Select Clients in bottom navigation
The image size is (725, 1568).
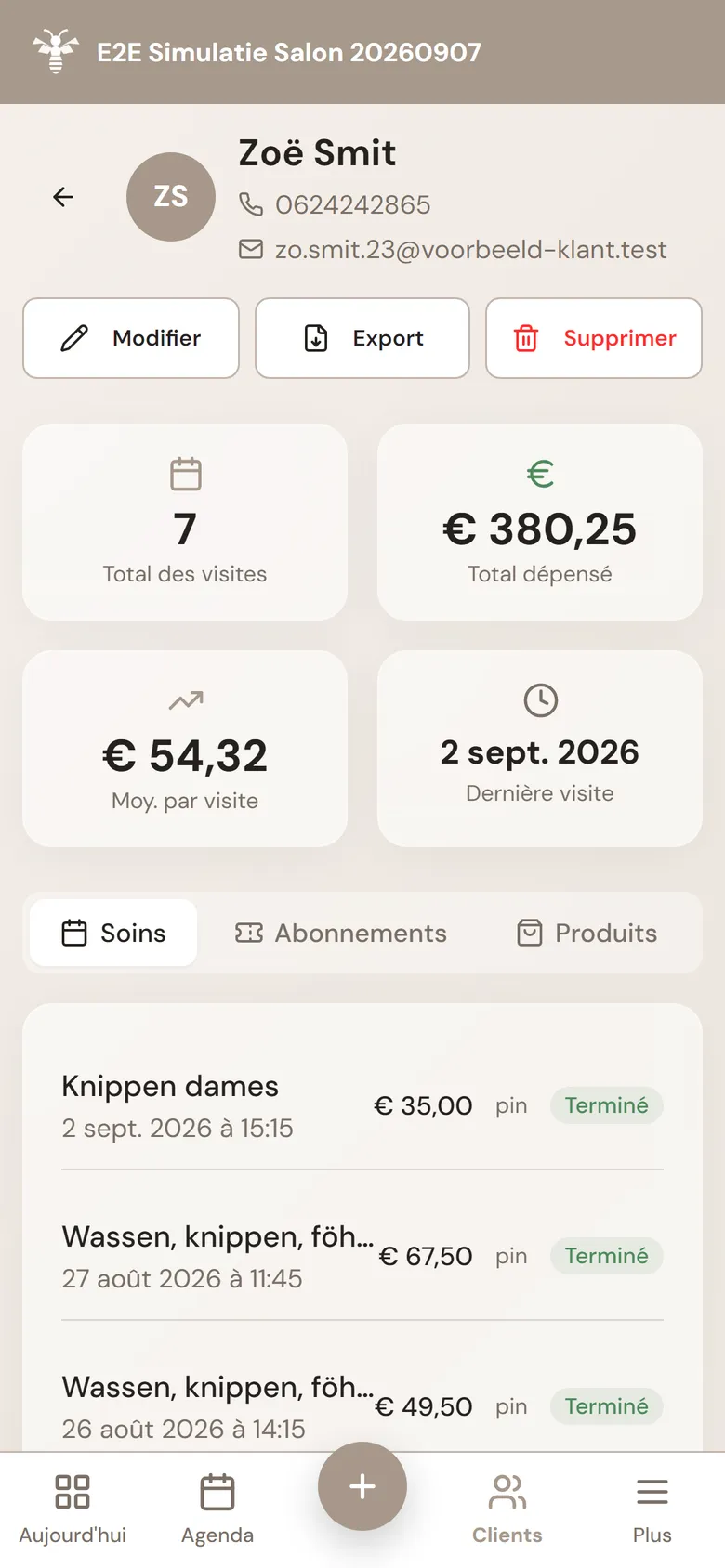[x=507, y=1510]
